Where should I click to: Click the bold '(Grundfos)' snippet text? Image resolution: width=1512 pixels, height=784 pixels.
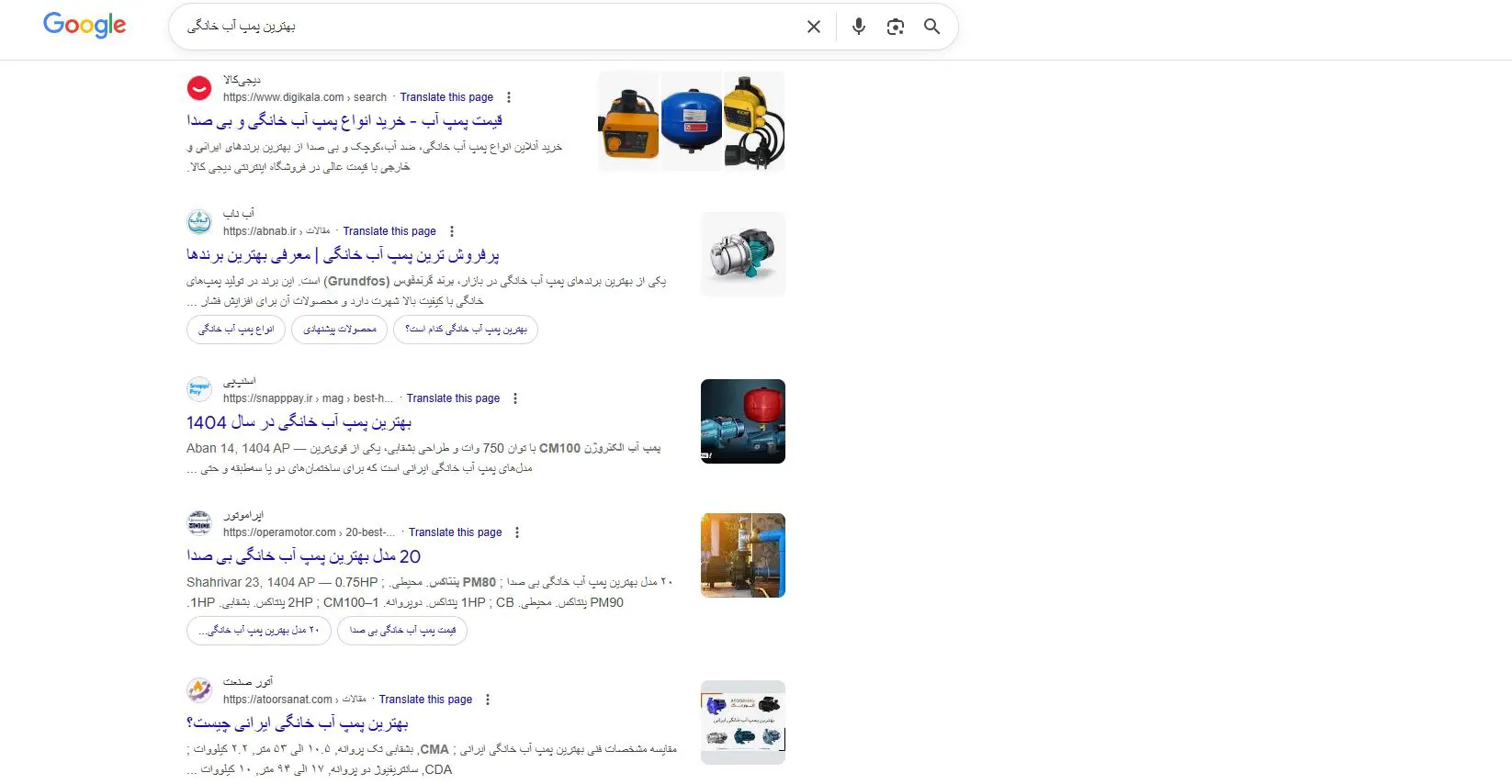pos(357,281)
